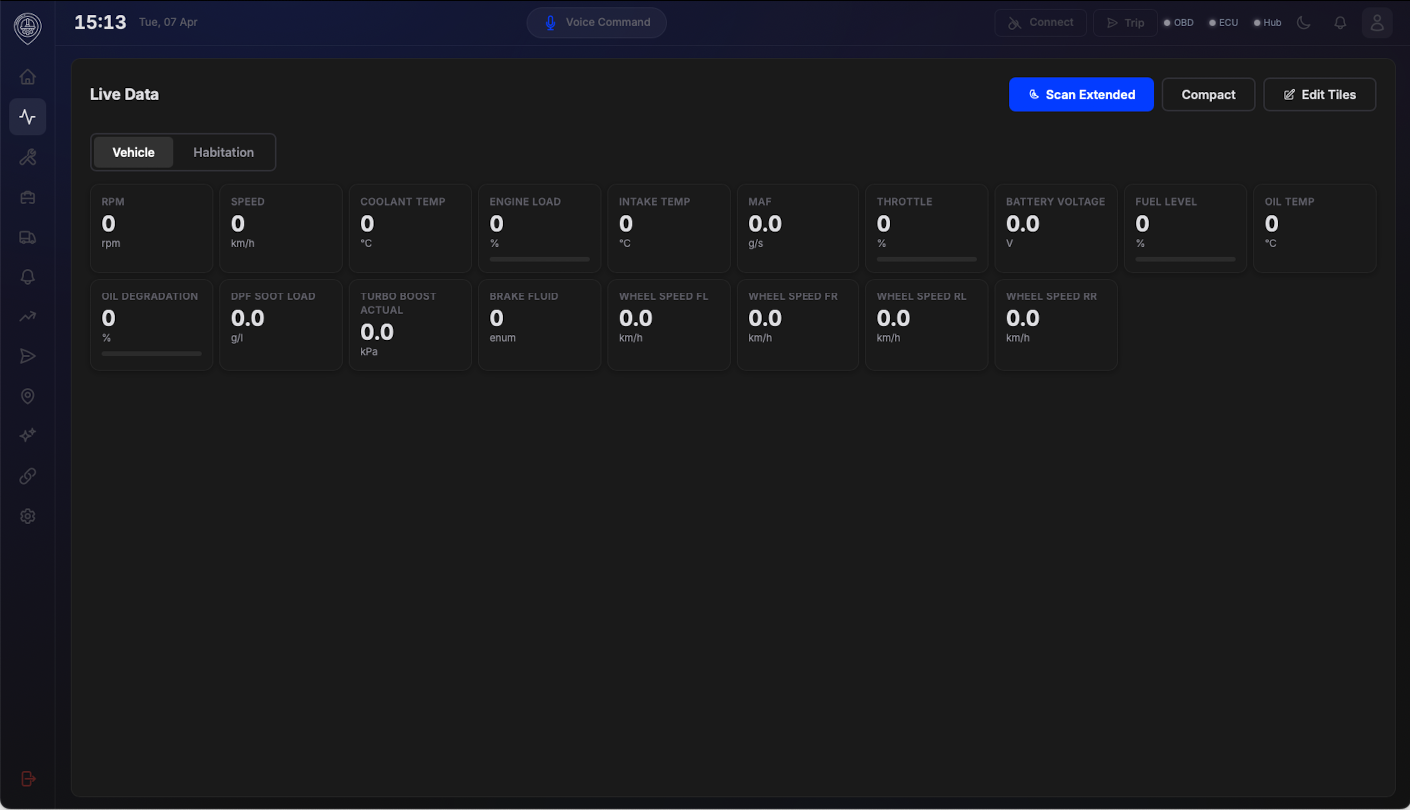Start Scan Extended
The height and width of the screenshot is (810, 1410).
coord(1081,95)
